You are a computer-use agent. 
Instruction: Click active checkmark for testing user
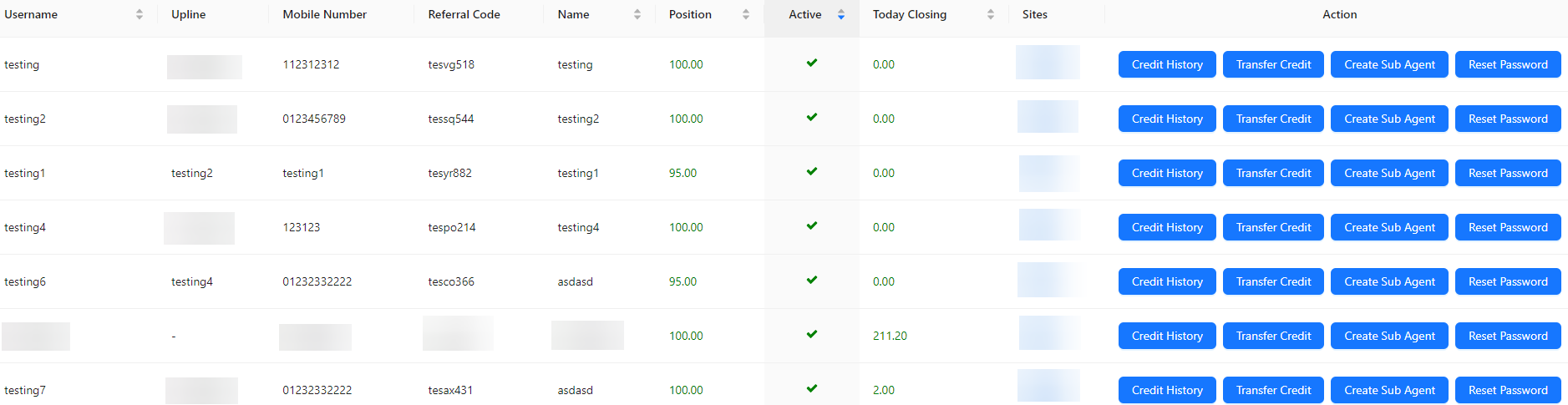812,63
